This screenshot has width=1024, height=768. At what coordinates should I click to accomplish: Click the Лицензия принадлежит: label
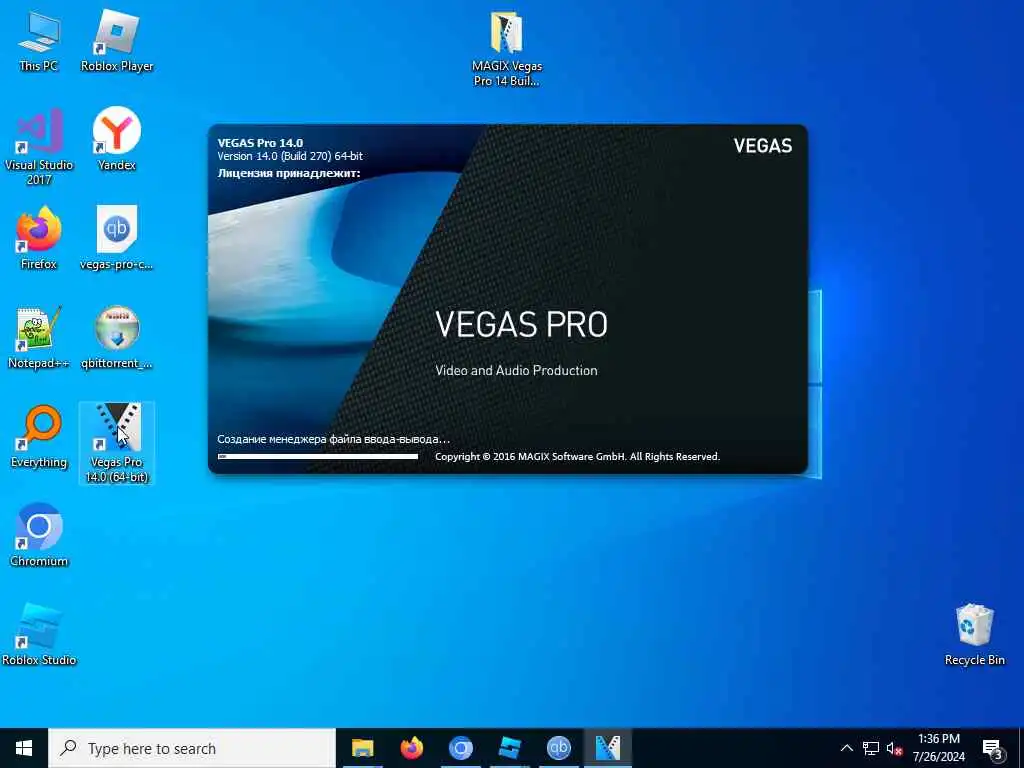[x=289, y=174]
